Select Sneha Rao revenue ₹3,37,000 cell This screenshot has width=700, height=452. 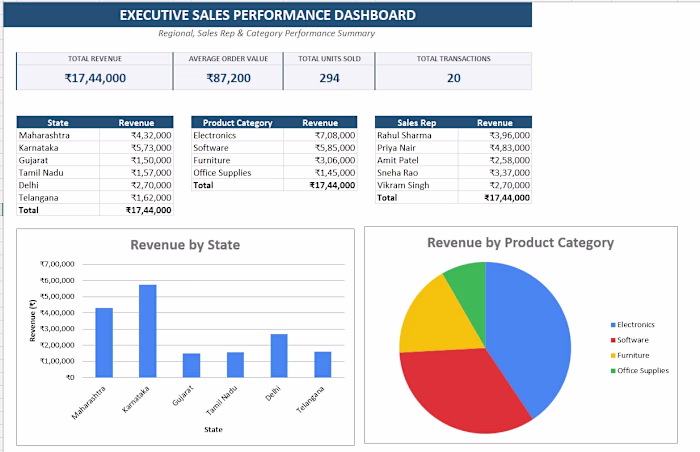pos(495,173)
